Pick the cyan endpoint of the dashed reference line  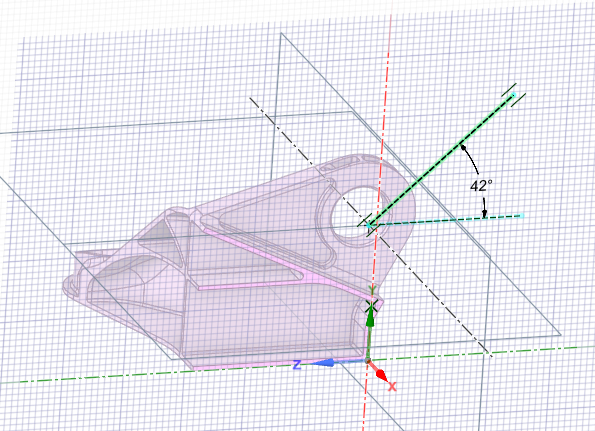tap(522, 216)
